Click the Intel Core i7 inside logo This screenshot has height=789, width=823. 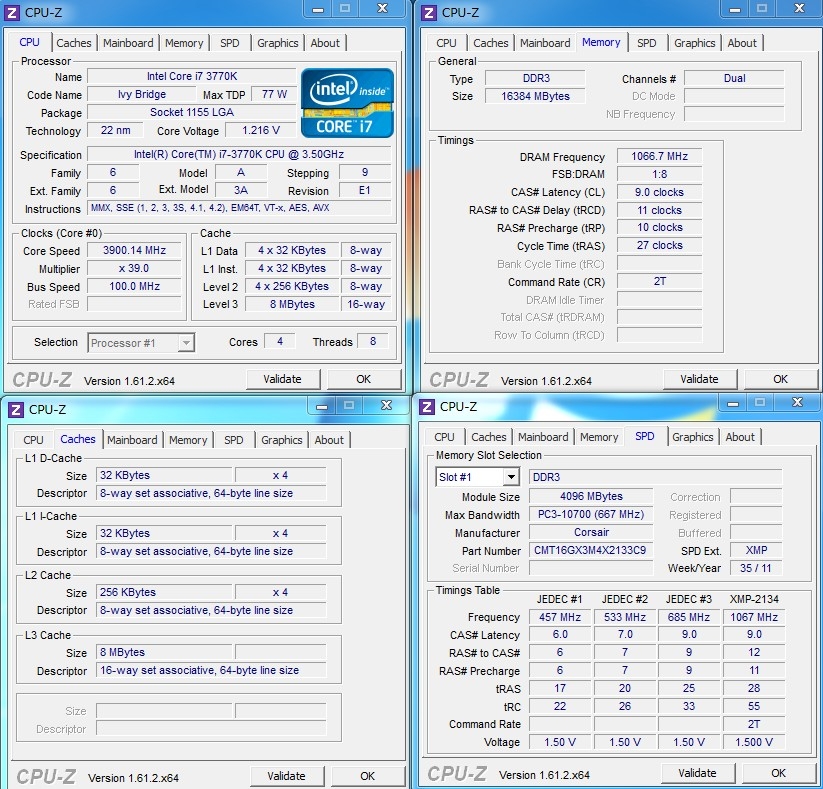348,102
